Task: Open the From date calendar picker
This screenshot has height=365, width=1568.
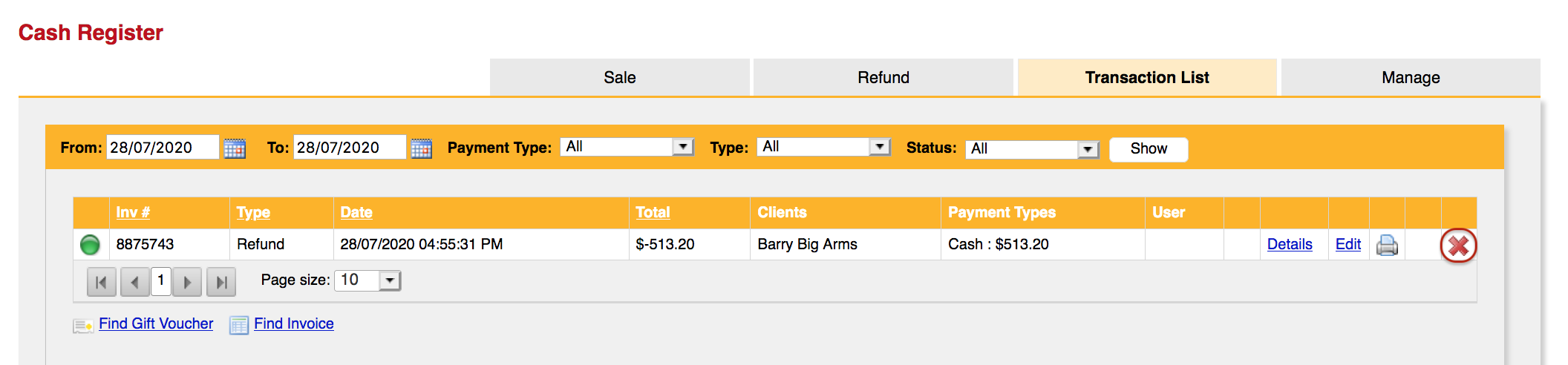Action: [x=235, y=148]
